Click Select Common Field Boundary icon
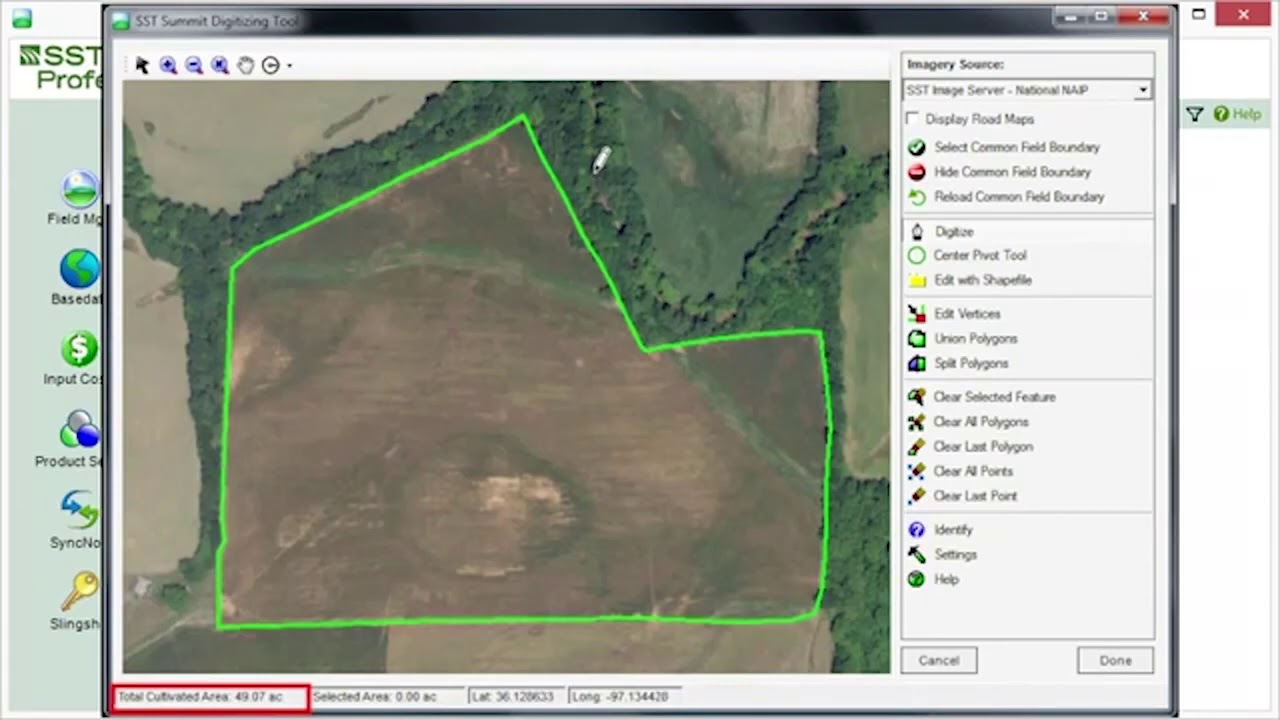The width and height of the screenshot is (1280, 720). coord(916,147)
